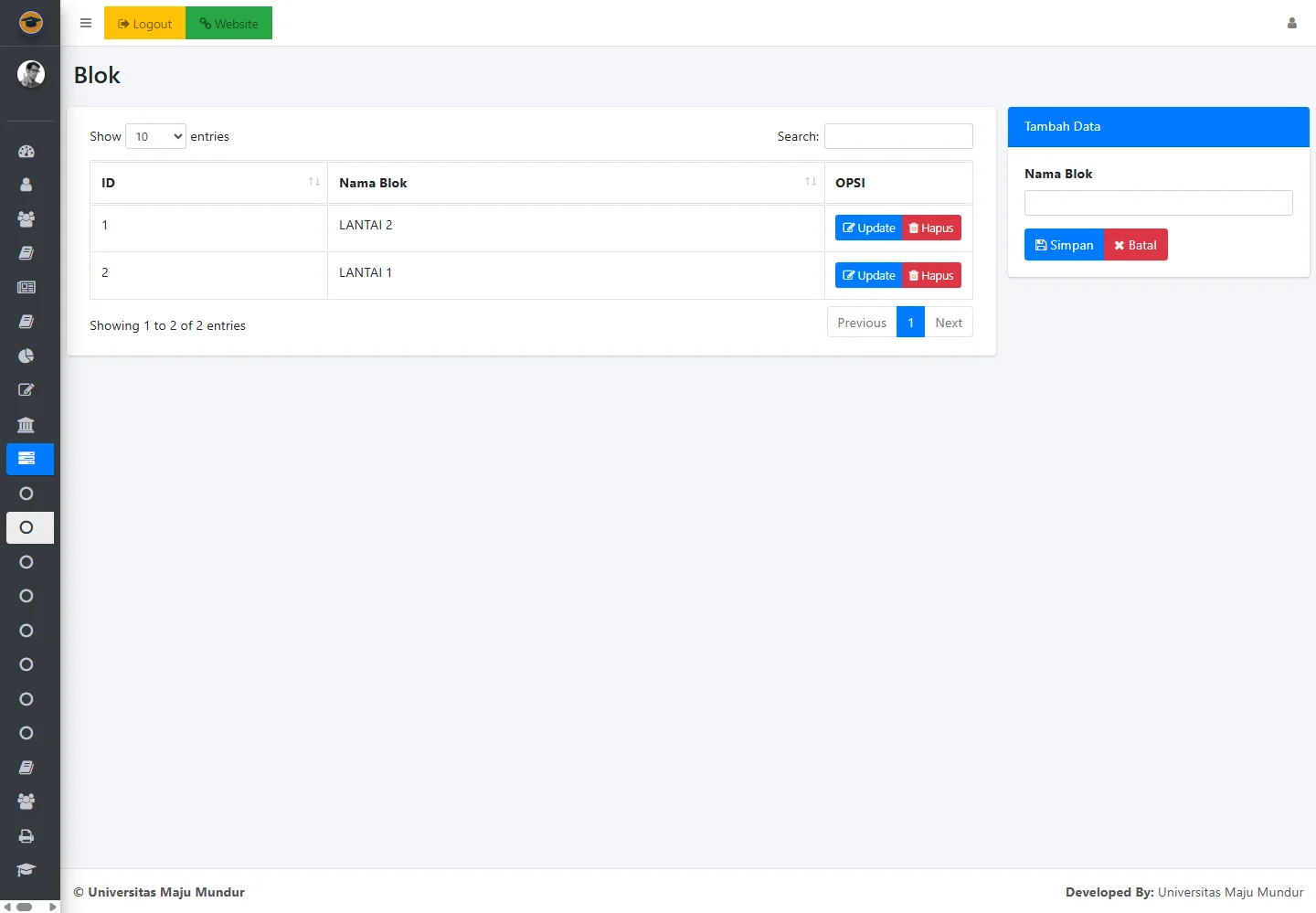Image resolution: width=1316 pixels, height=913 pixels.
Task: Open the bank building icon in sidebar
Action: click(27, 424)
